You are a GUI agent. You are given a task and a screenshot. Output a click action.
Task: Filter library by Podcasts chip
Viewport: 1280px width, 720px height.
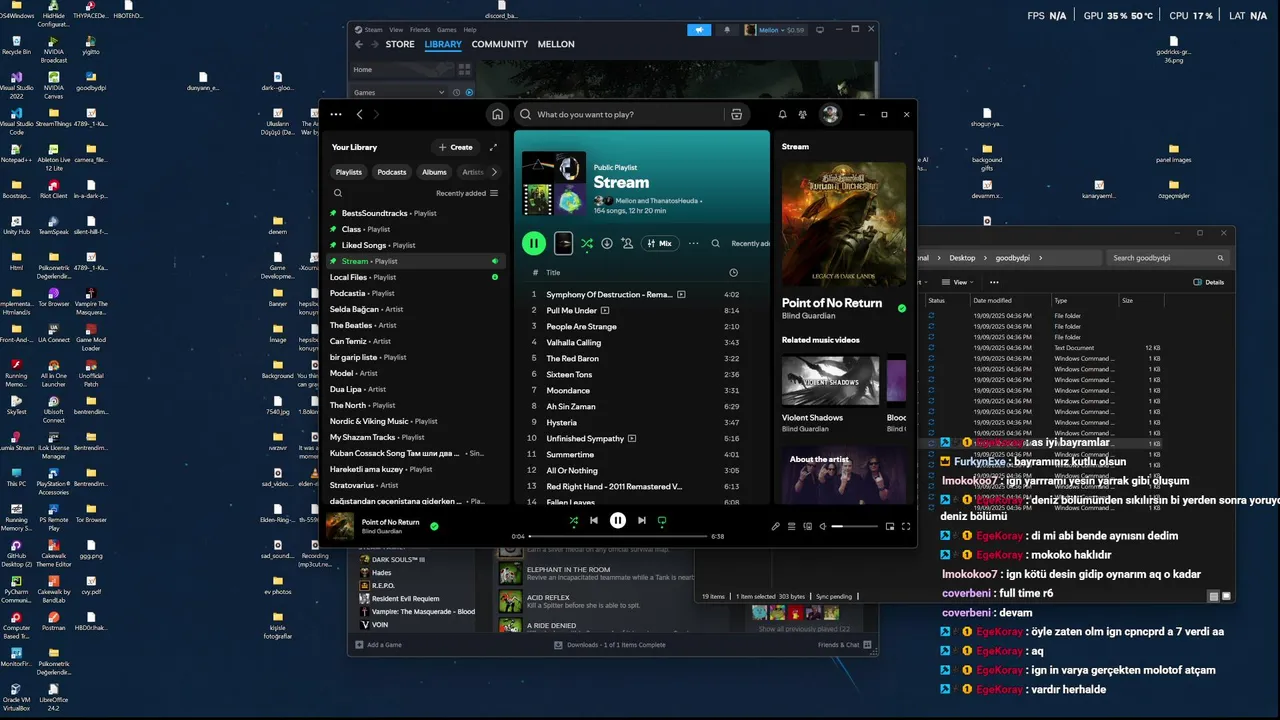[392, 172]
